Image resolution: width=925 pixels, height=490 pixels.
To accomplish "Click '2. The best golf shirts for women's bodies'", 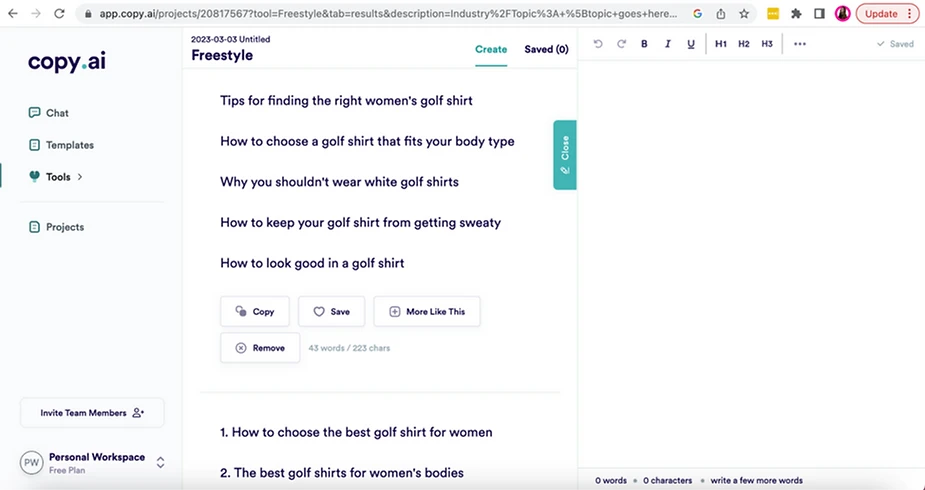I will pyautogui.click(x=342, y=473).
